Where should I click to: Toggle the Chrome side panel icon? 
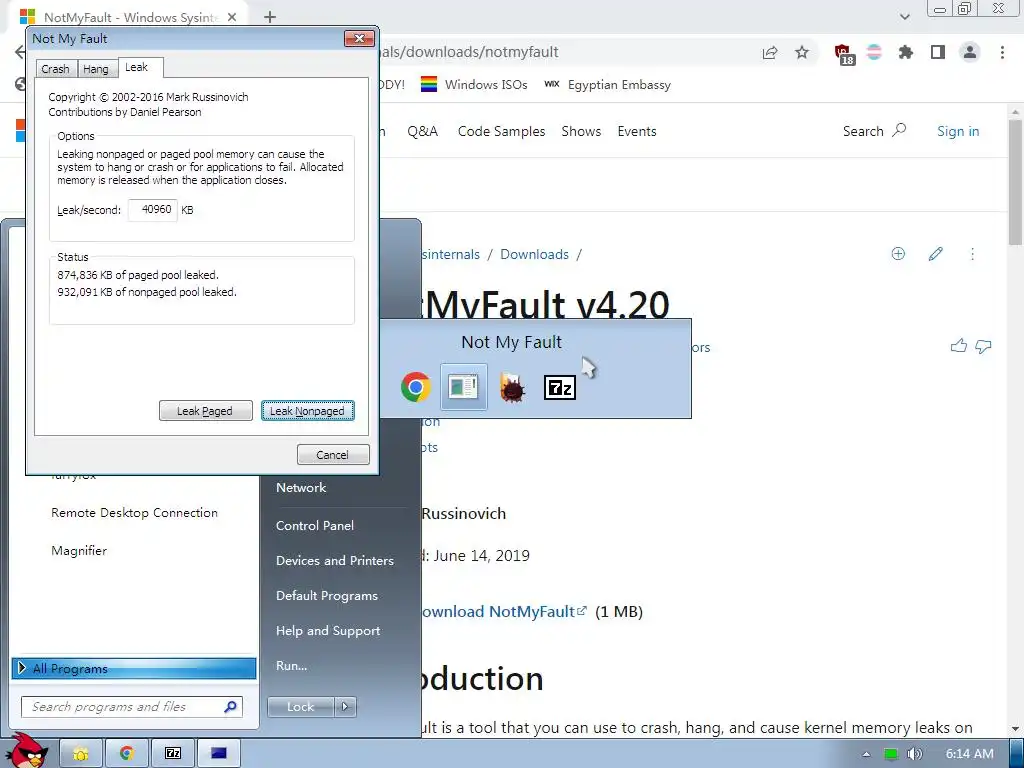click(x=938, y=52)
